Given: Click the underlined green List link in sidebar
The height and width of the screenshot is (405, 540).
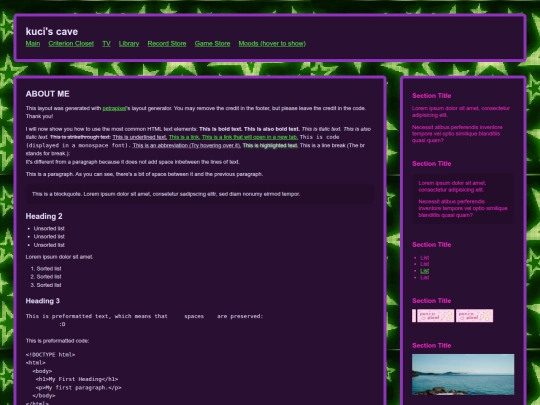Looking at the screenshot, I should tap(425, 271).
